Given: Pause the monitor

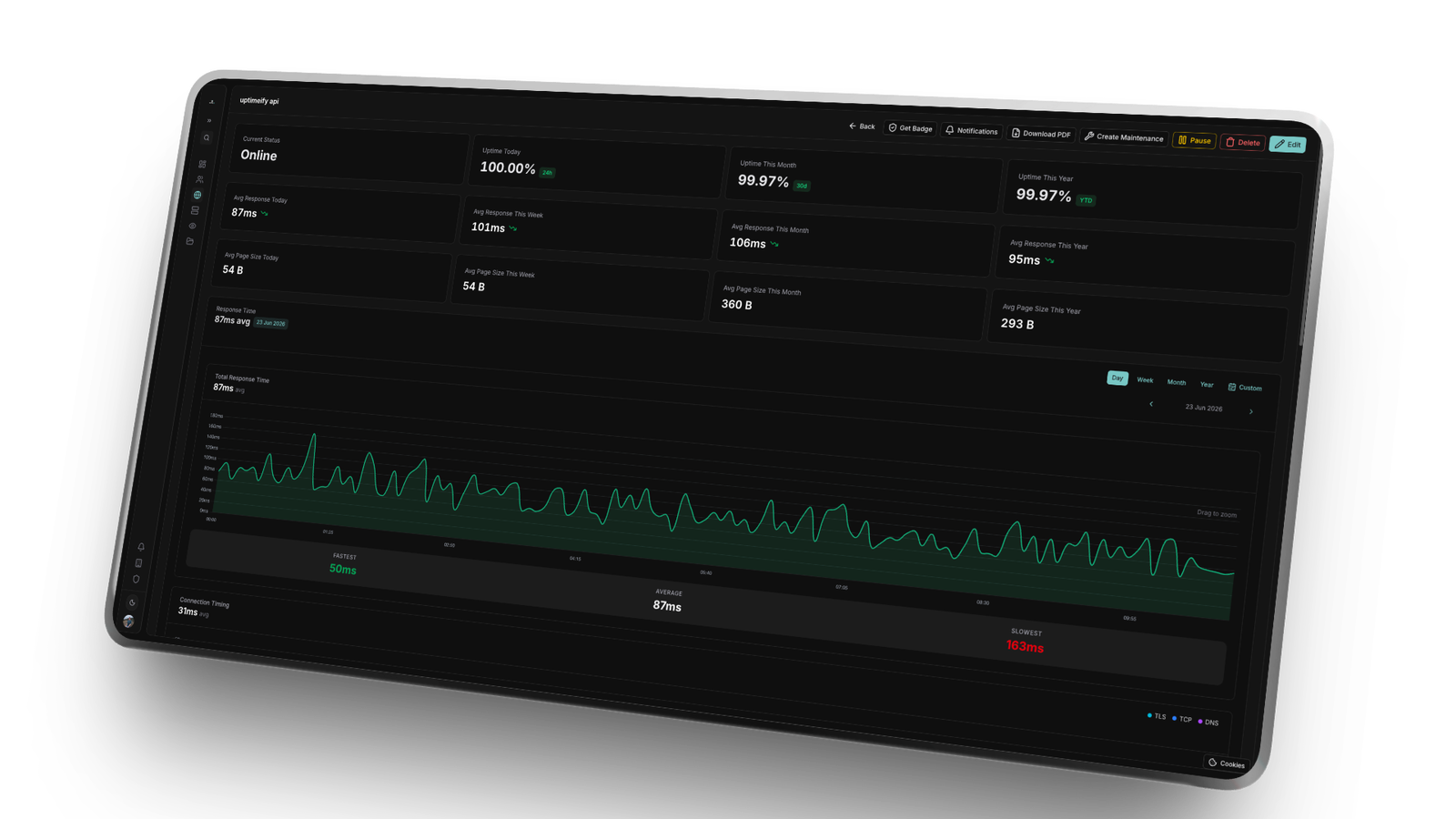Looking at the screenshot, I should 1195,140.
